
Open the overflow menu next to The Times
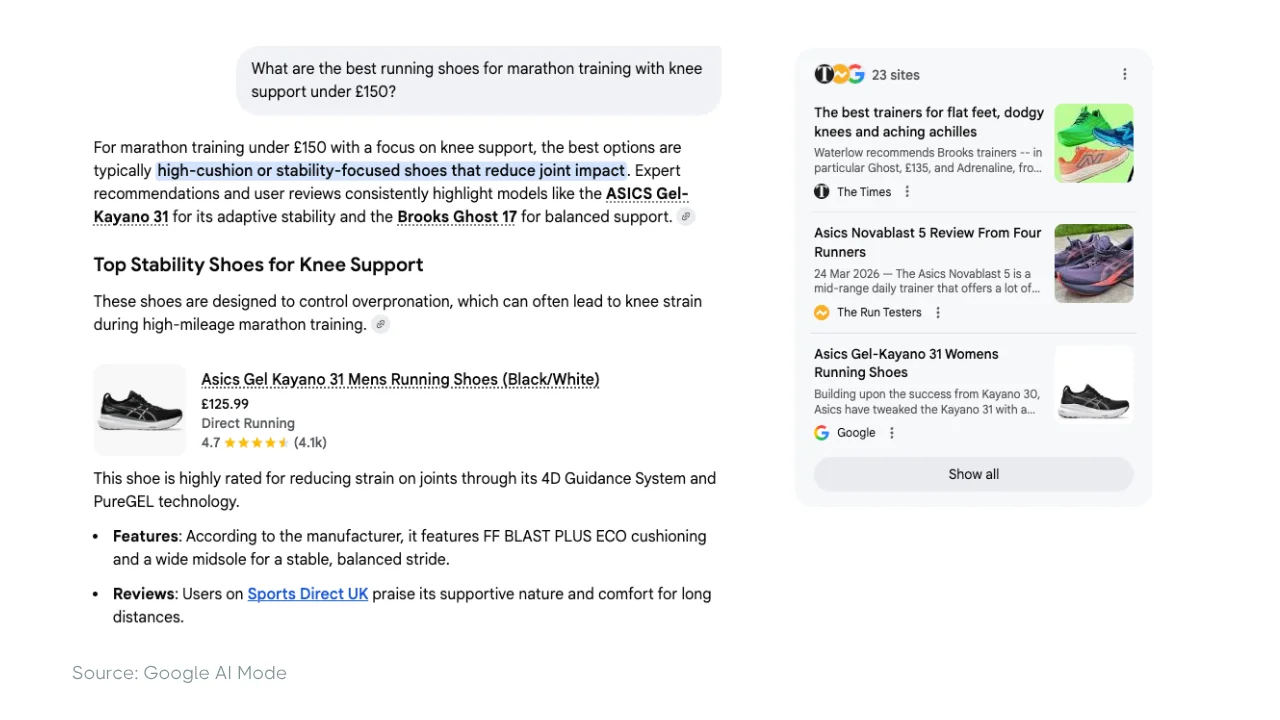(x=907, y=191)
